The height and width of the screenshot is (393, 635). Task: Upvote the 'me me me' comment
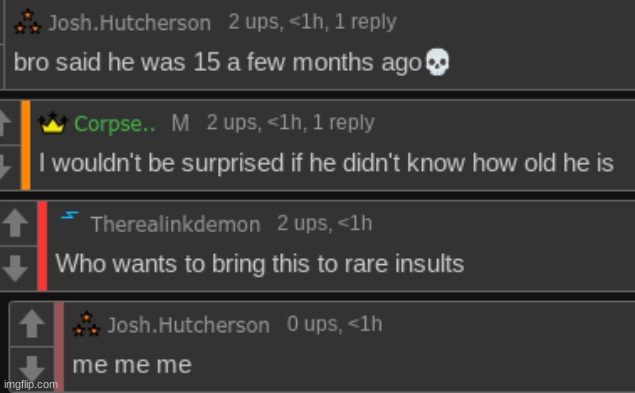[x=32, y=323]
